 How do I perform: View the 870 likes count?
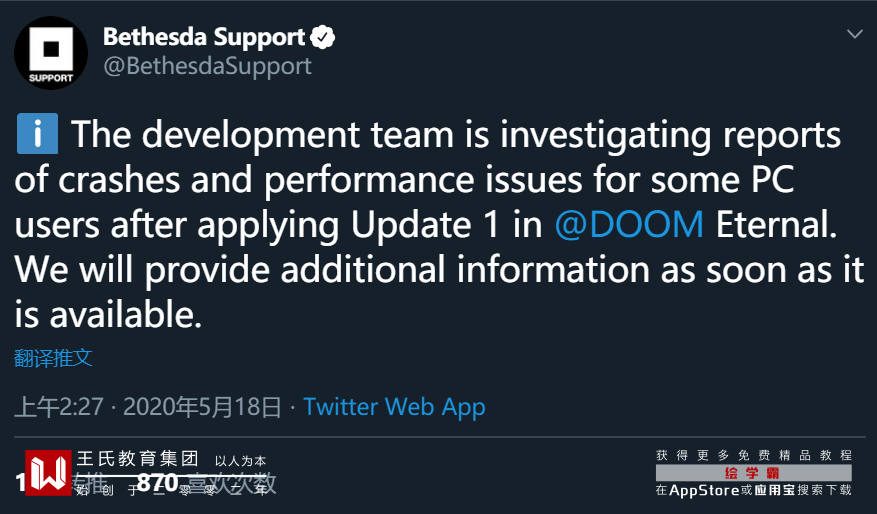pyautogui.click(x=157, y=483)
